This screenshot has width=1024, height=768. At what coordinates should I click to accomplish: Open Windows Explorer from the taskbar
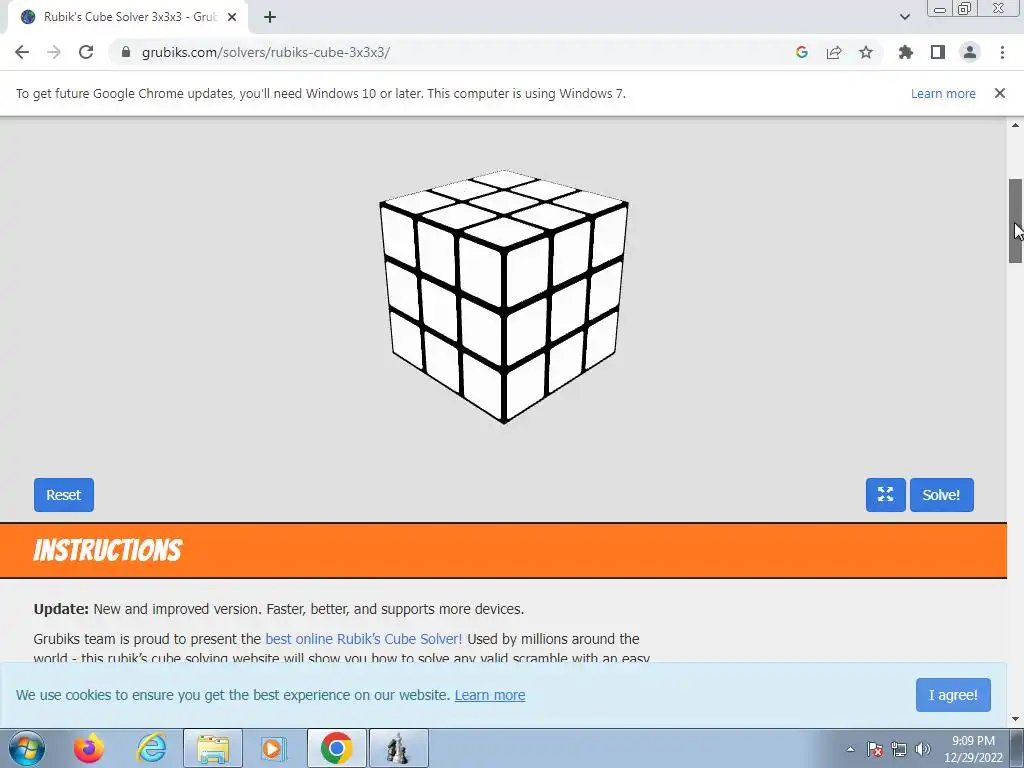click(213, 748)
